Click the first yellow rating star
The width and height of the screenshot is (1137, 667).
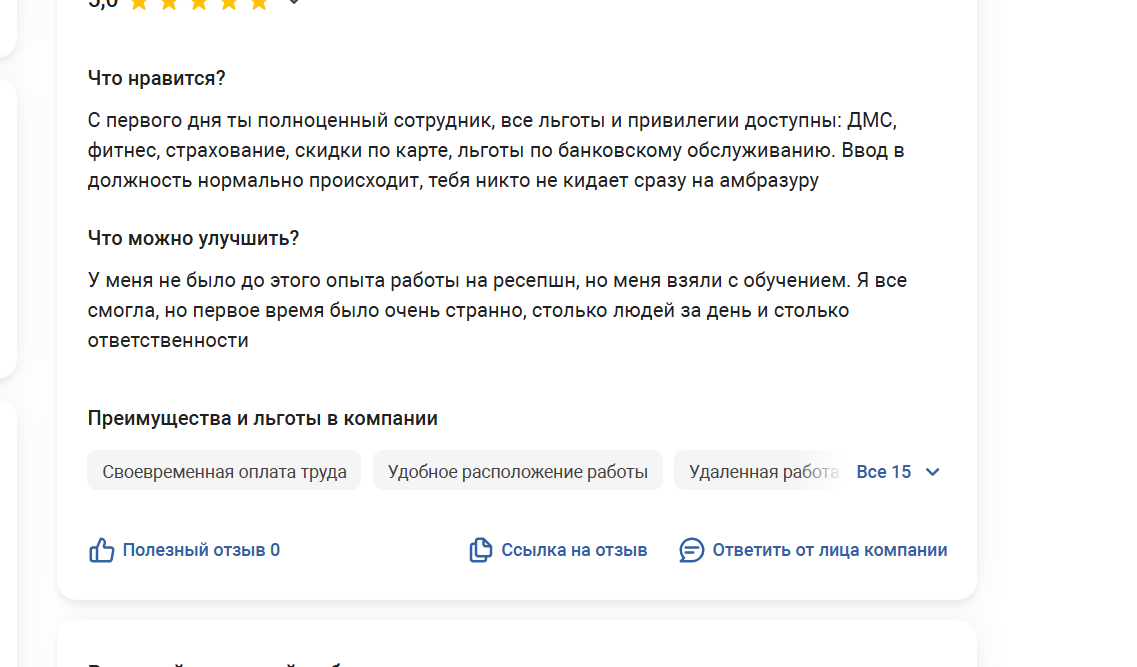[139, 4]
